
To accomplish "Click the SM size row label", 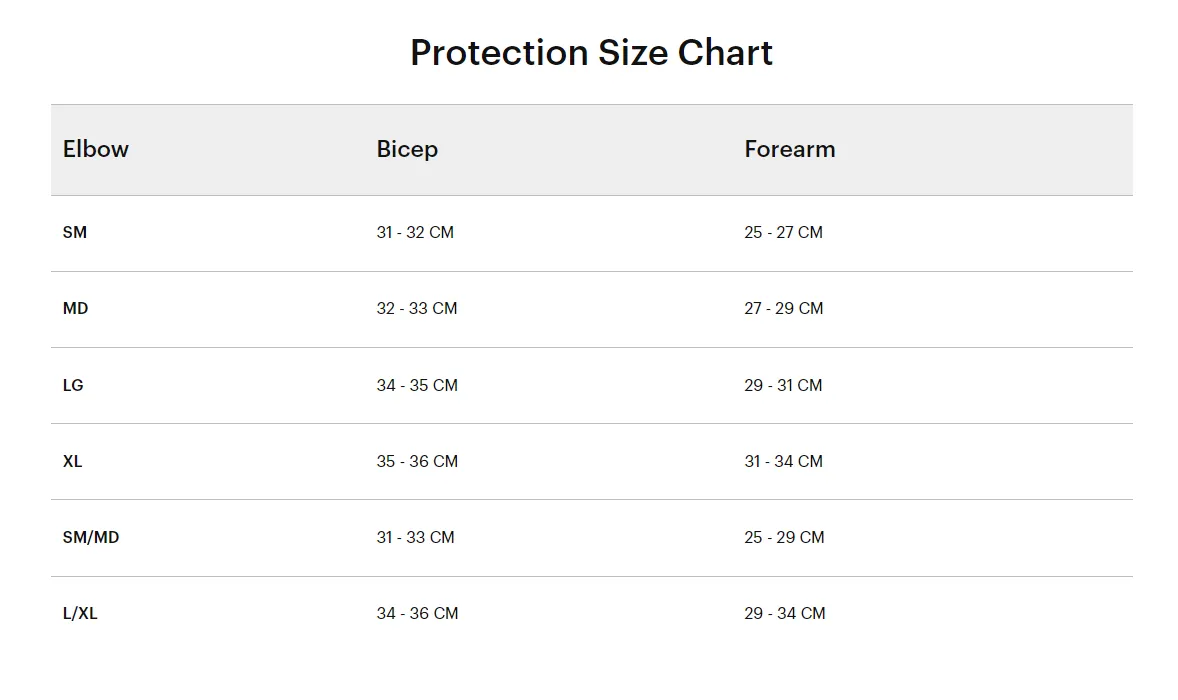I will tap(74, 232).
